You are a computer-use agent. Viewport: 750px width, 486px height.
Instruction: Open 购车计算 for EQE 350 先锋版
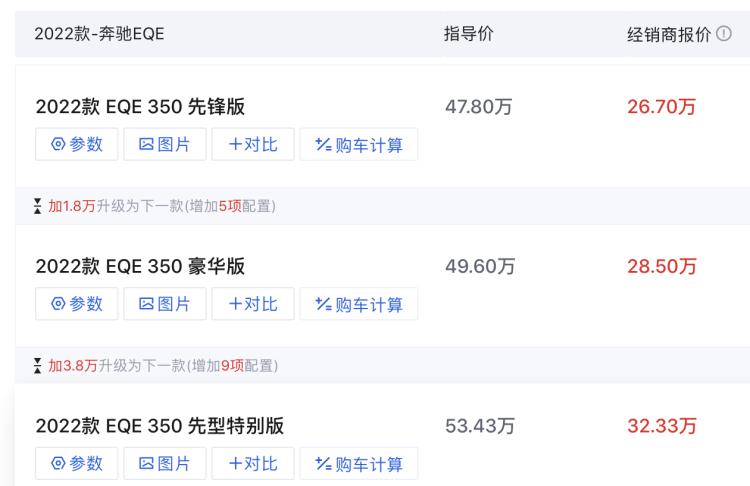tap(358, 144)
